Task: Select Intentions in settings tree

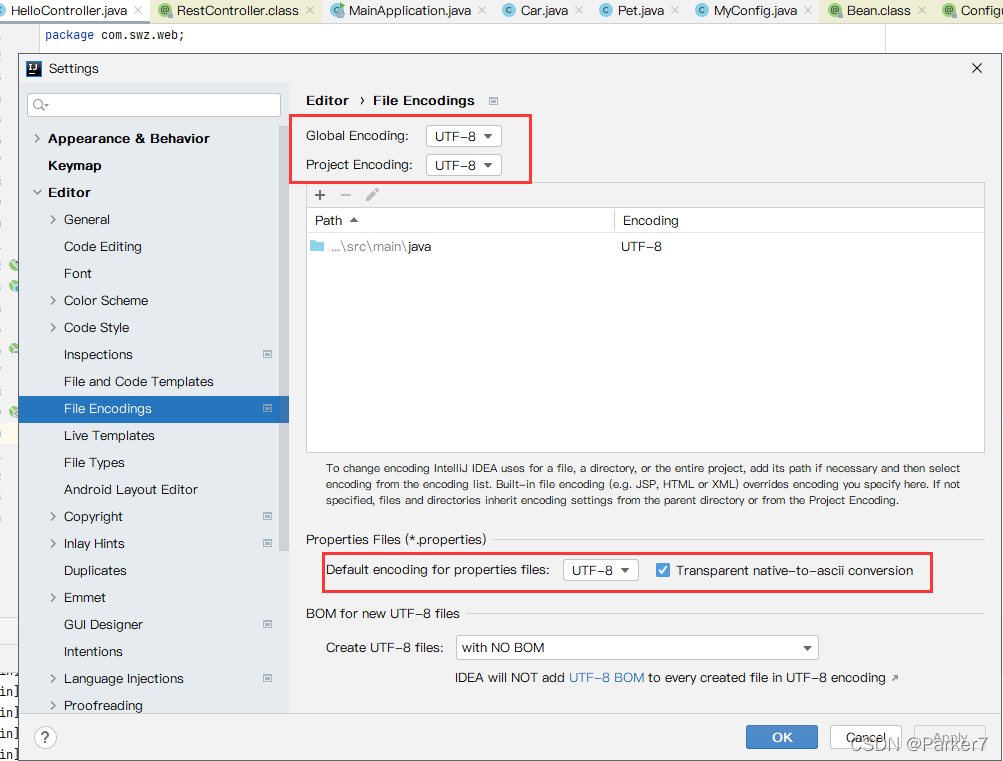Action: coord(93,652)
